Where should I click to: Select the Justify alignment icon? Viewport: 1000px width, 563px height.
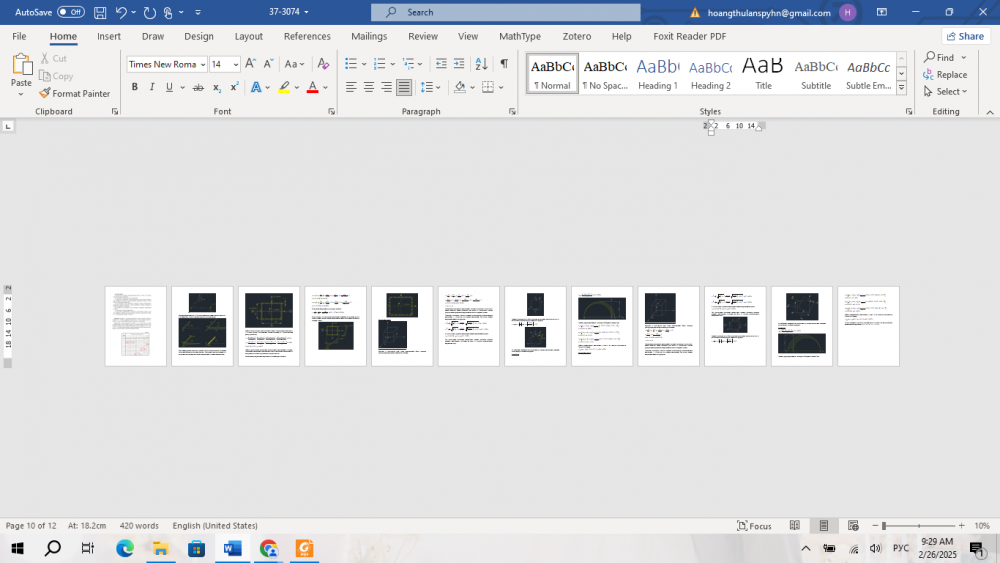click(x=403, y=87)
